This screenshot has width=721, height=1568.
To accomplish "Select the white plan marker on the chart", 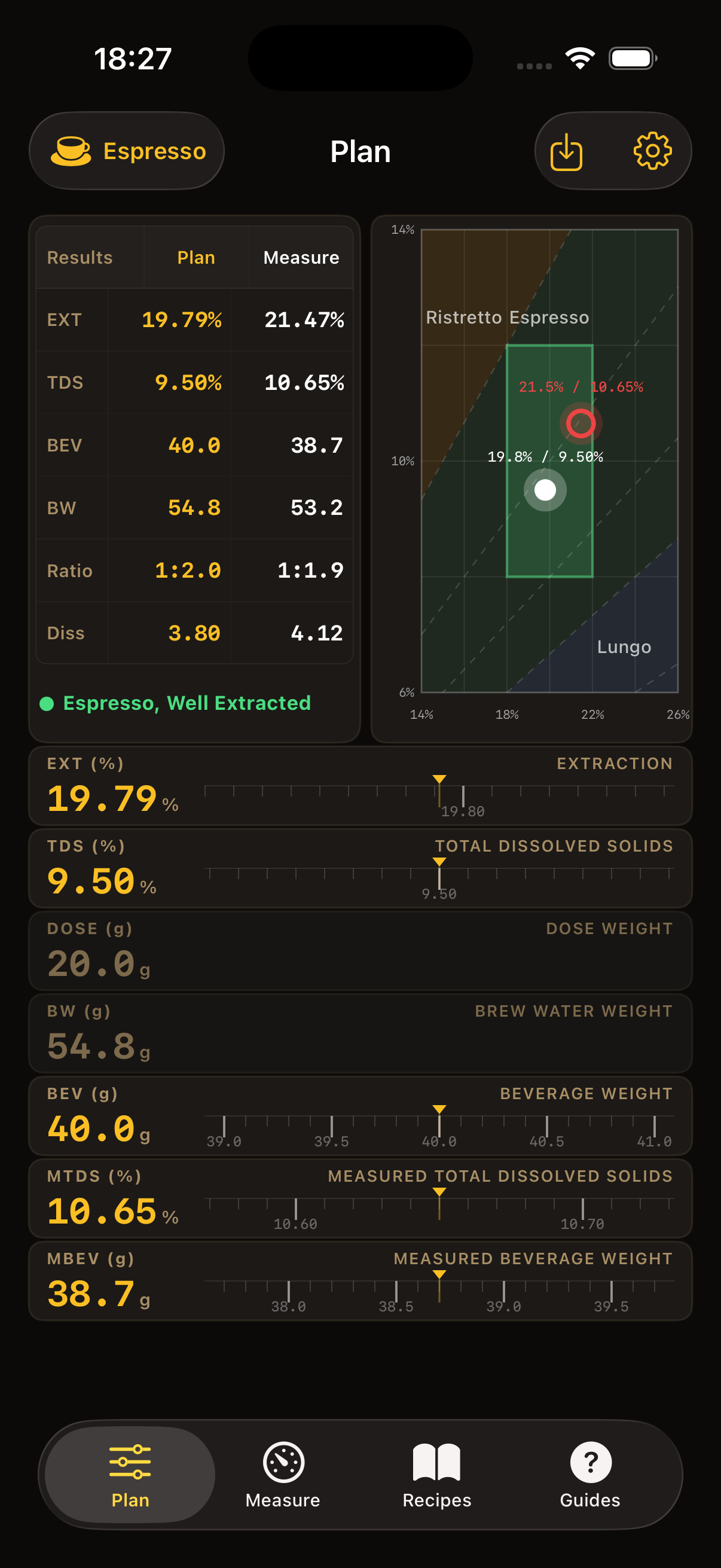I will point(545,489).
